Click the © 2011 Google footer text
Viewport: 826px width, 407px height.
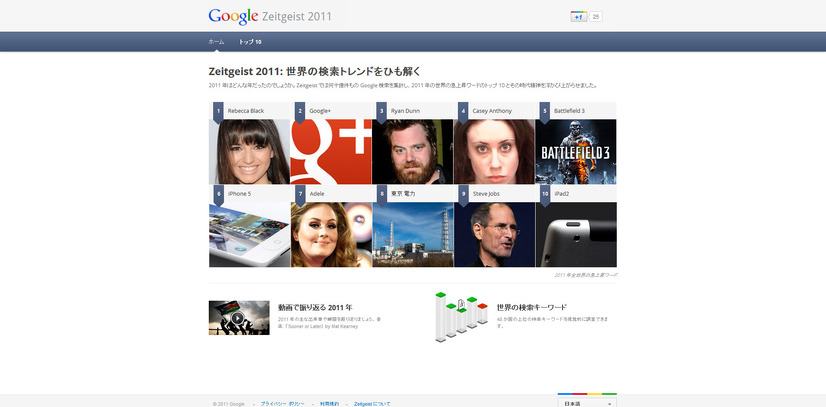(229, 404)
